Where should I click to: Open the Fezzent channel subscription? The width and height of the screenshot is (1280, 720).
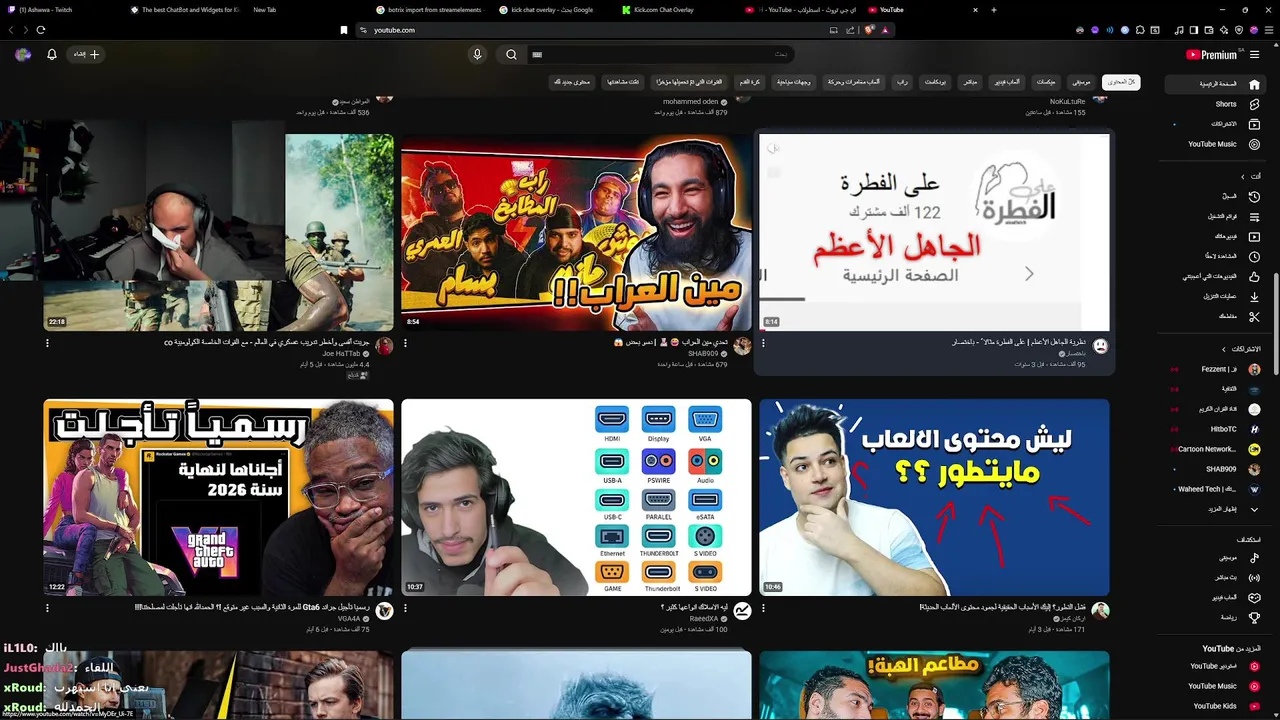point(1217,369)
